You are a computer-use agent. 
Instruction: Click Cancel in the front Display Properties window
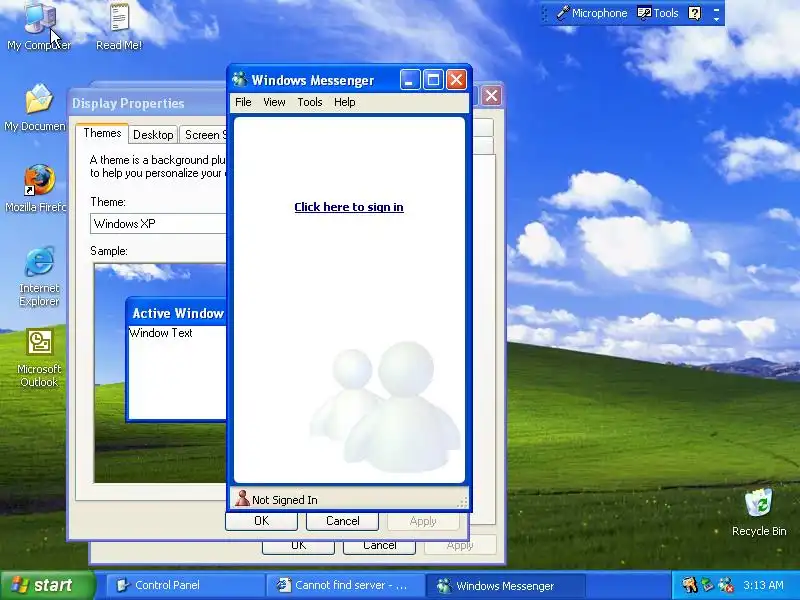point(342,521)
